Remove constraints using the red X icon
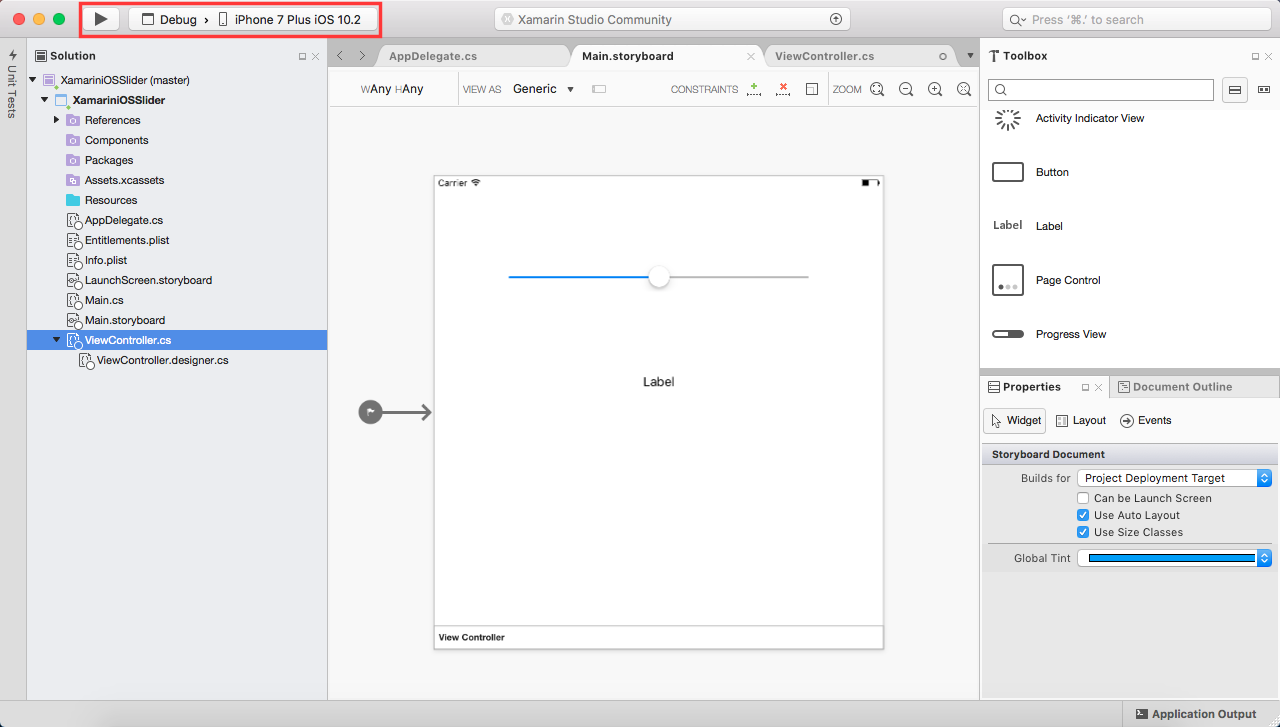This screenshot has height=727, width=1280. [x=783, y=89]
